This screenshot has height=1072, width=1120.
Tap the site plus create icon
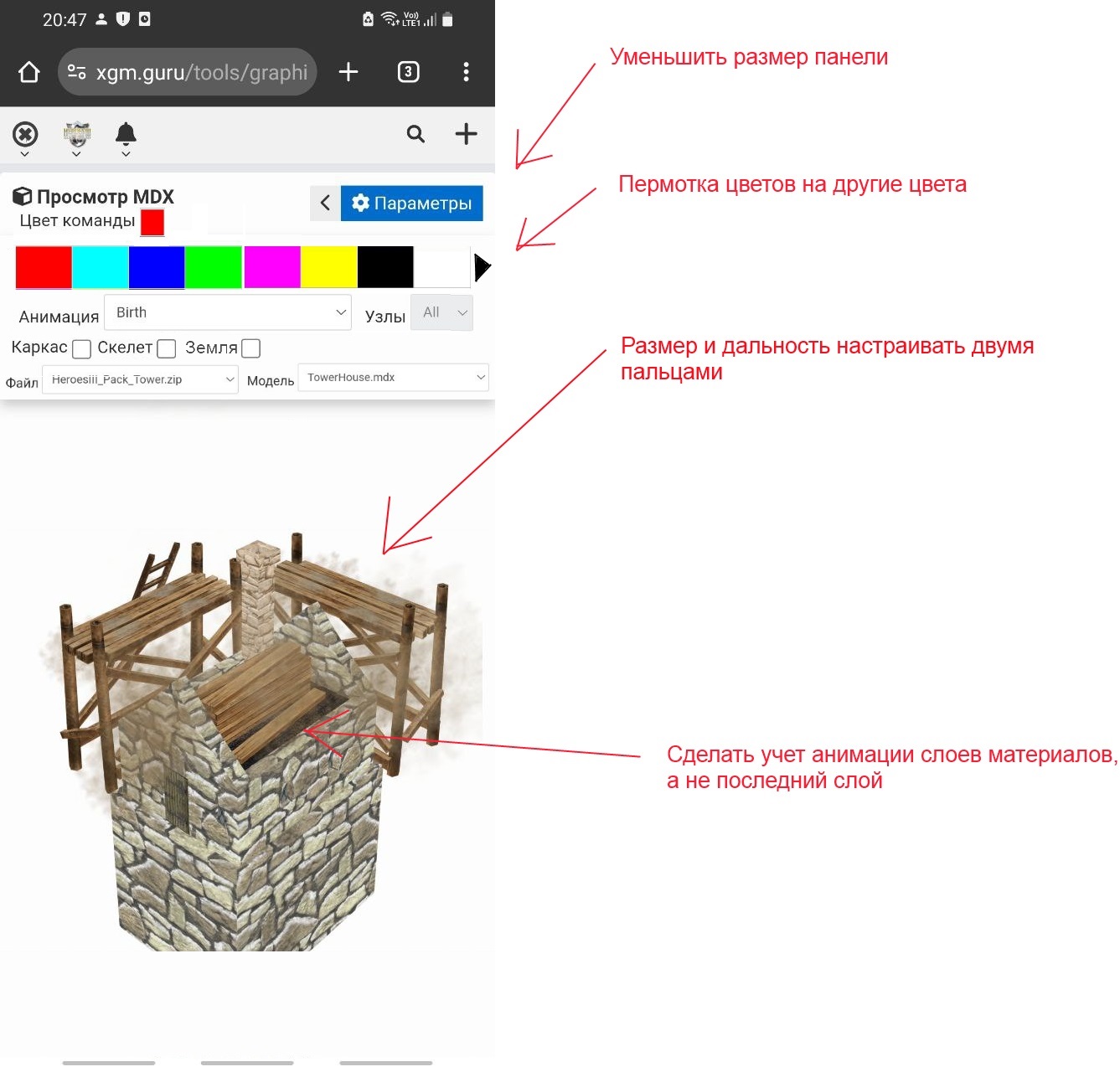[466, 134]
